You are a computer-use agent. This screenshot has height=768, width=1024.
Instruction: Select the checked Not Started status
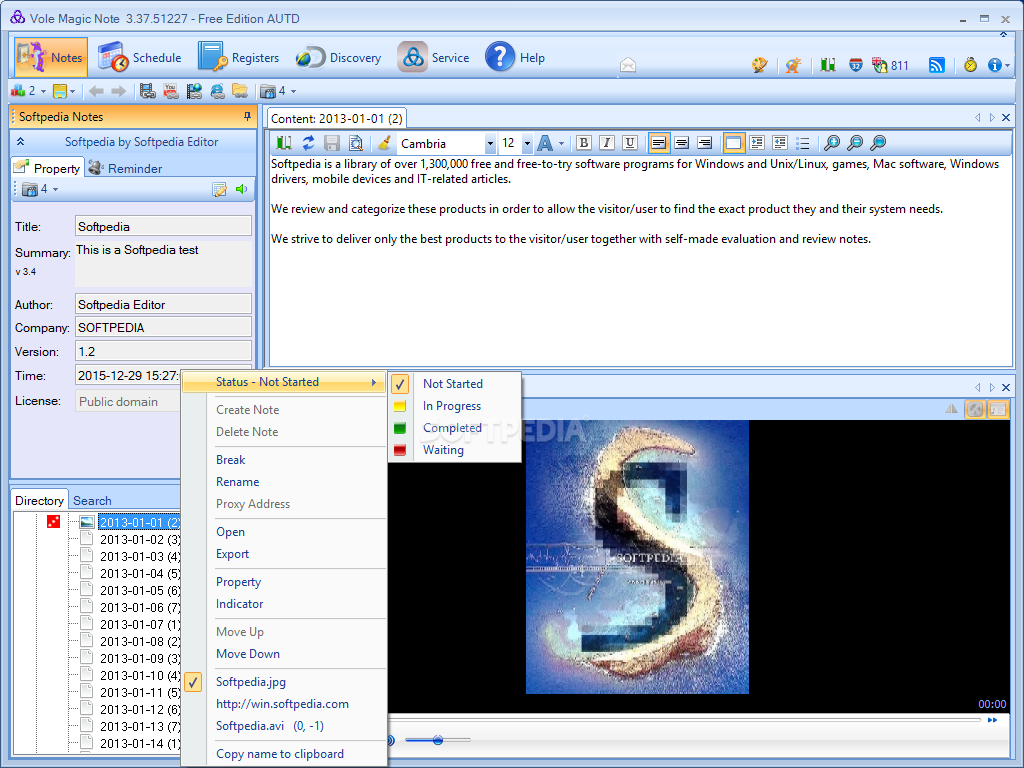[x=455, y=384]
